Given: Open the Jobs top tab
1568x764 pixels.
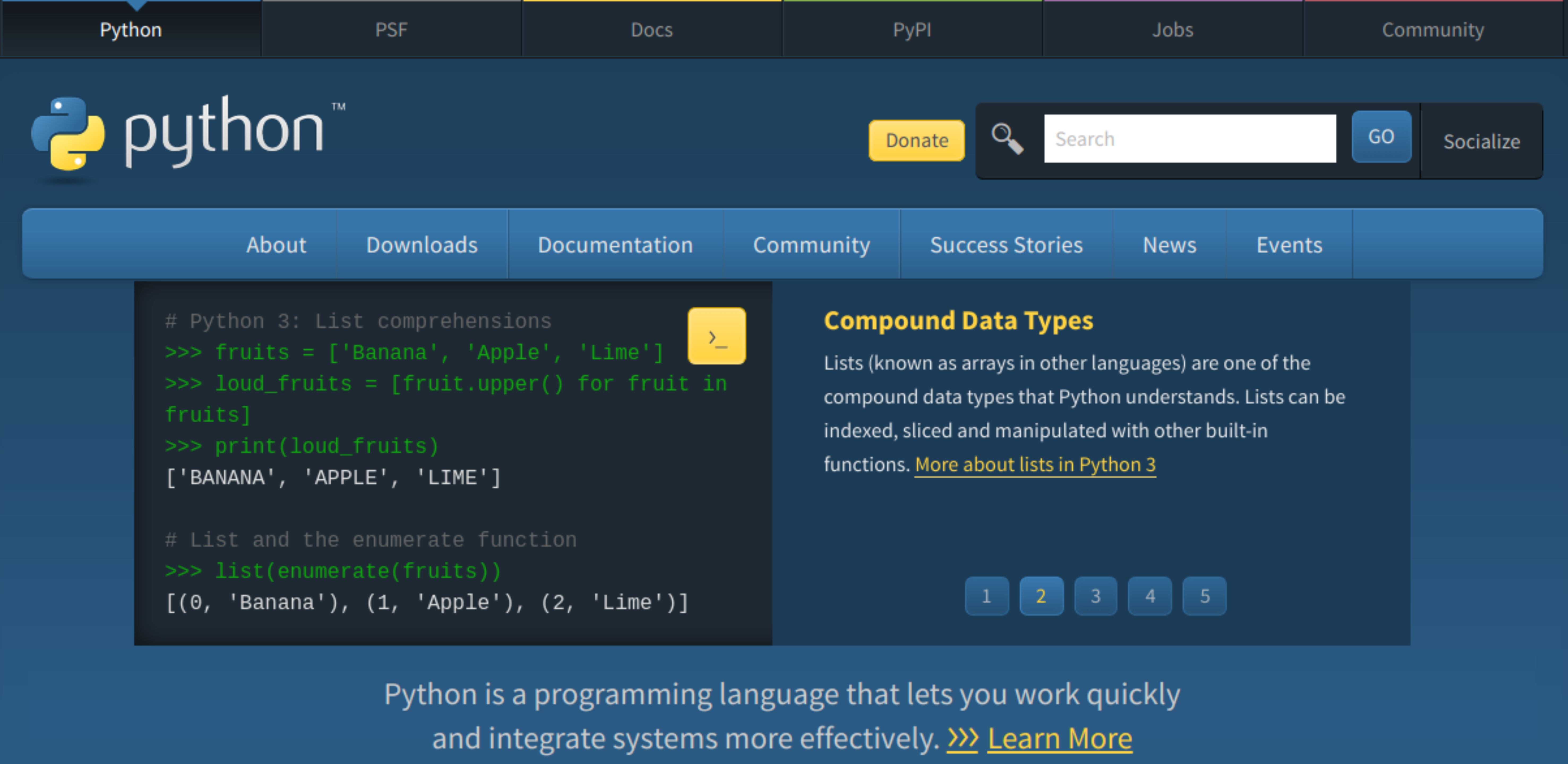Looking at the screenshot, I should click(x=1172, y=29).
